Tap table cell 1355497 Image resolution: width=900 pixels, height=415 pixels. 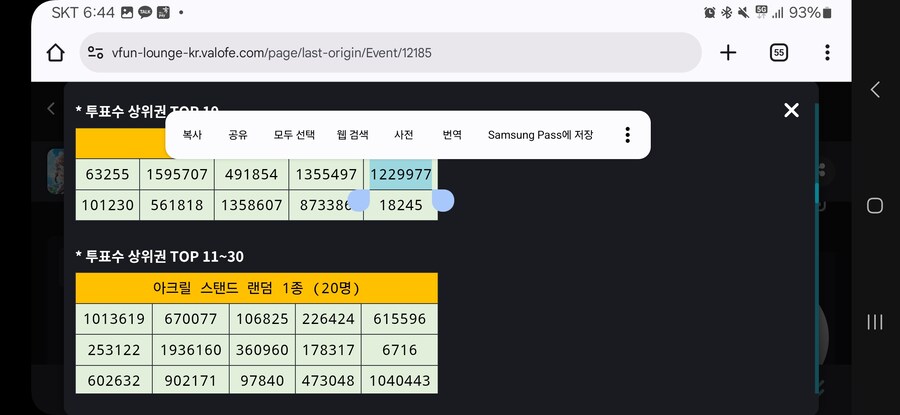(x=326, y=174)
